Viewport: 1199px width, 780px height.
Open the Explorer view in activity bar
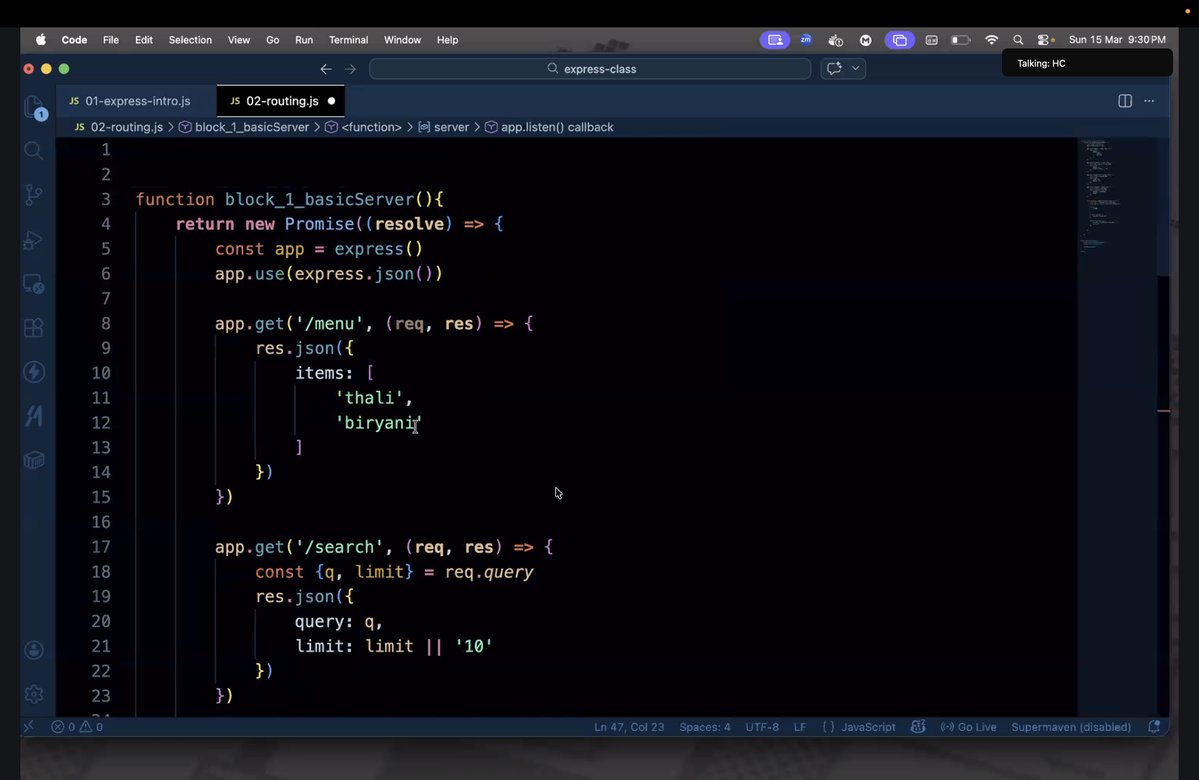coord(34,107)
